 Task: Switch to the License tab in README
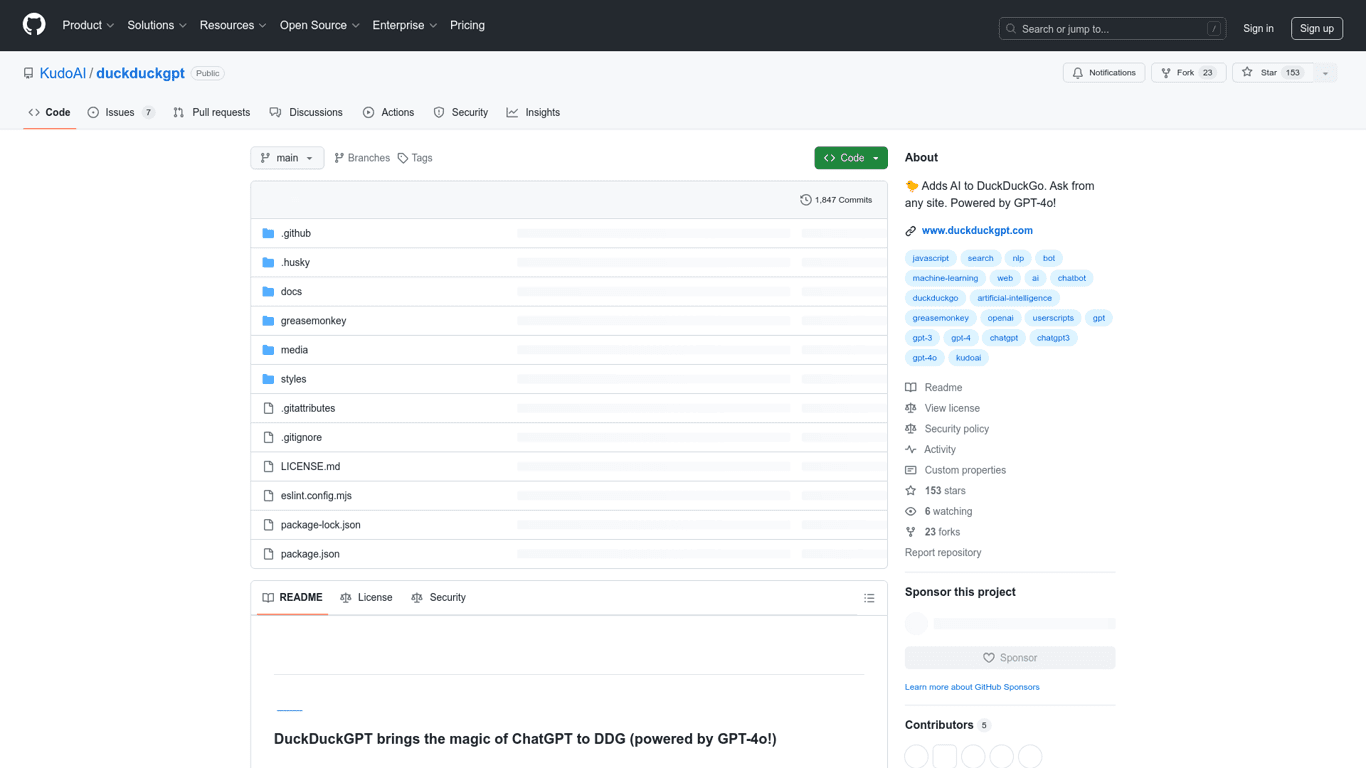pyautogui.click(x=366, y=598)
